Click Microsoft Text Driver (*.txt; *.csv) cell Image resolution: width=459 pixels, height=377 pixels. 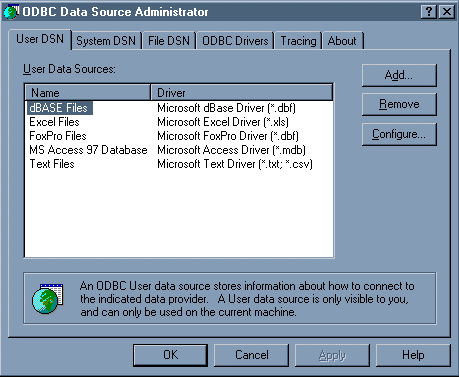point(235,164)
